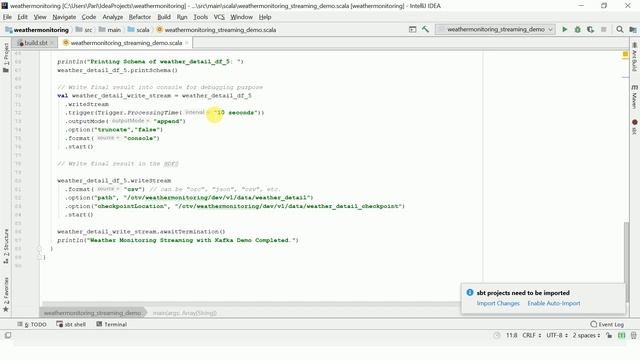Open the Analyze menu
This screenshot has height=360, width=640.
point(112,17)
